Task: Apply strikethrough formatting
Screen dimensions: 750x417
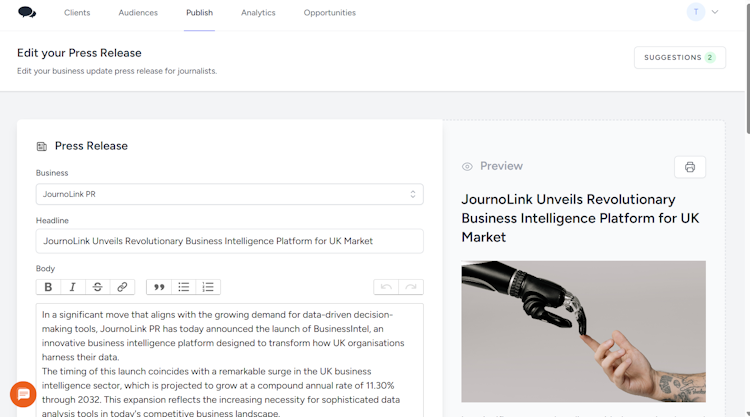Action: tap(98, 287)
